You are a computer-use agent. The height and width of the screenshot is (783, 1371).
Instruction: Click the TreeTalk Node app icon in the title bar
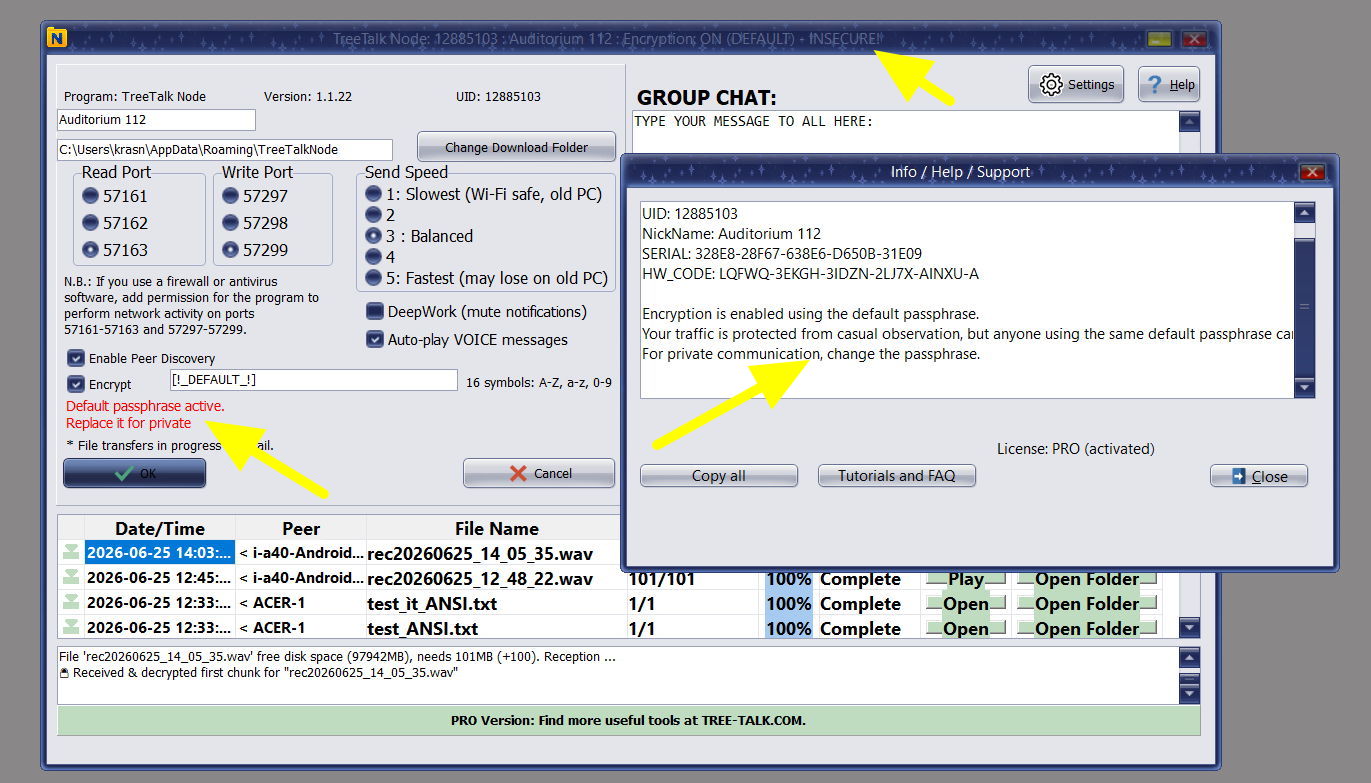pos(57,39)
